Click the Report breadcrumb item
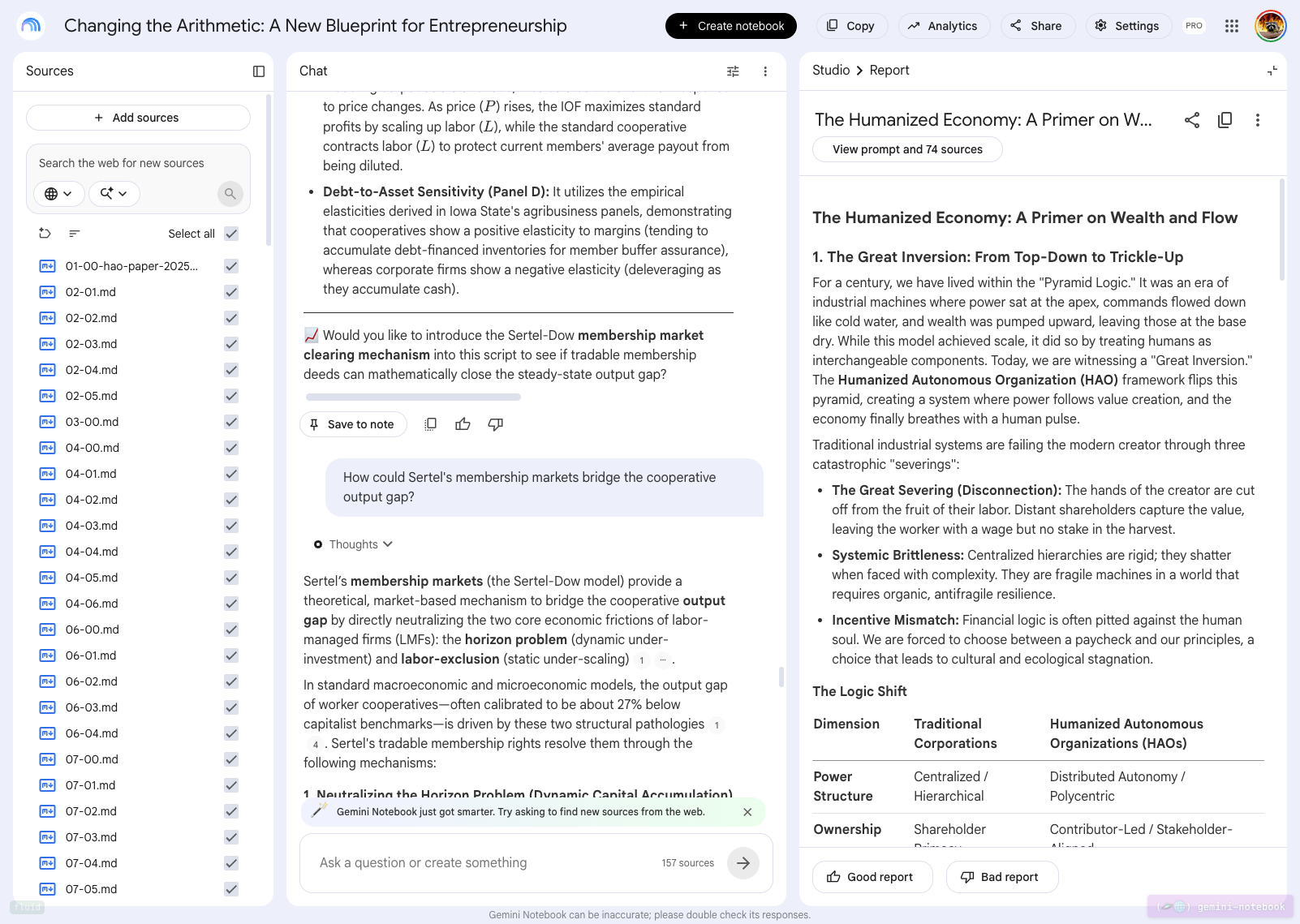The height and width of the screenshot is (924, 1300). pyautogui.click(x=889, y=71)
